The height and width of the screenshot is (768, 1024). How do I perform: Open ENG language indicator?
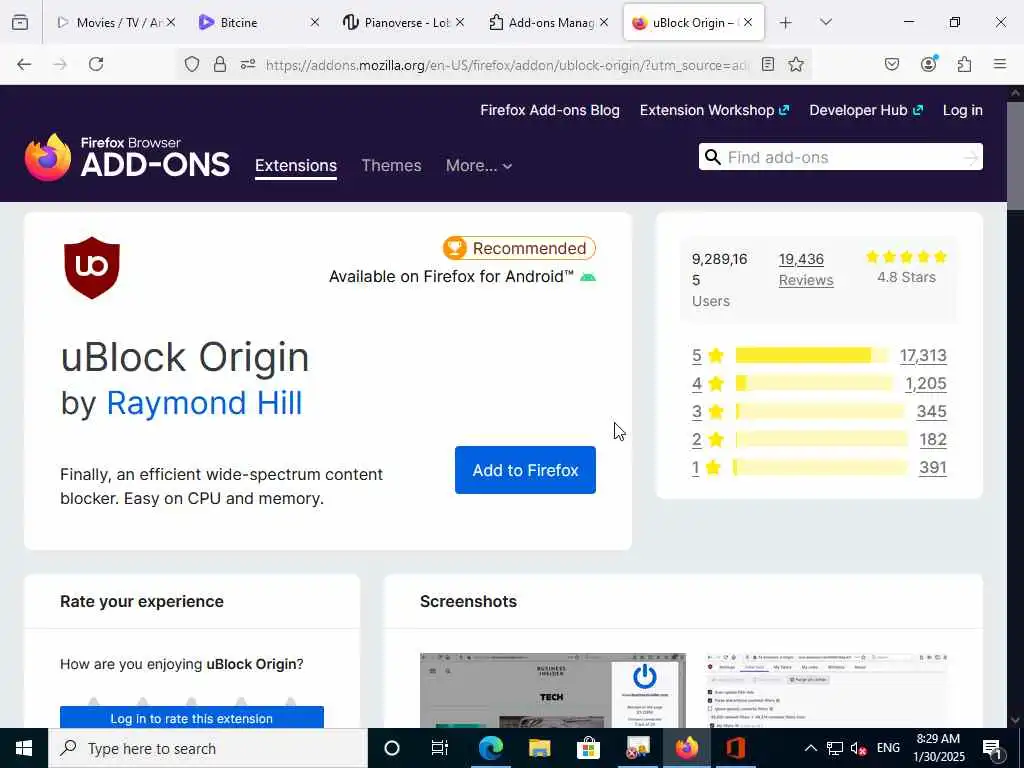coord(888,748)
